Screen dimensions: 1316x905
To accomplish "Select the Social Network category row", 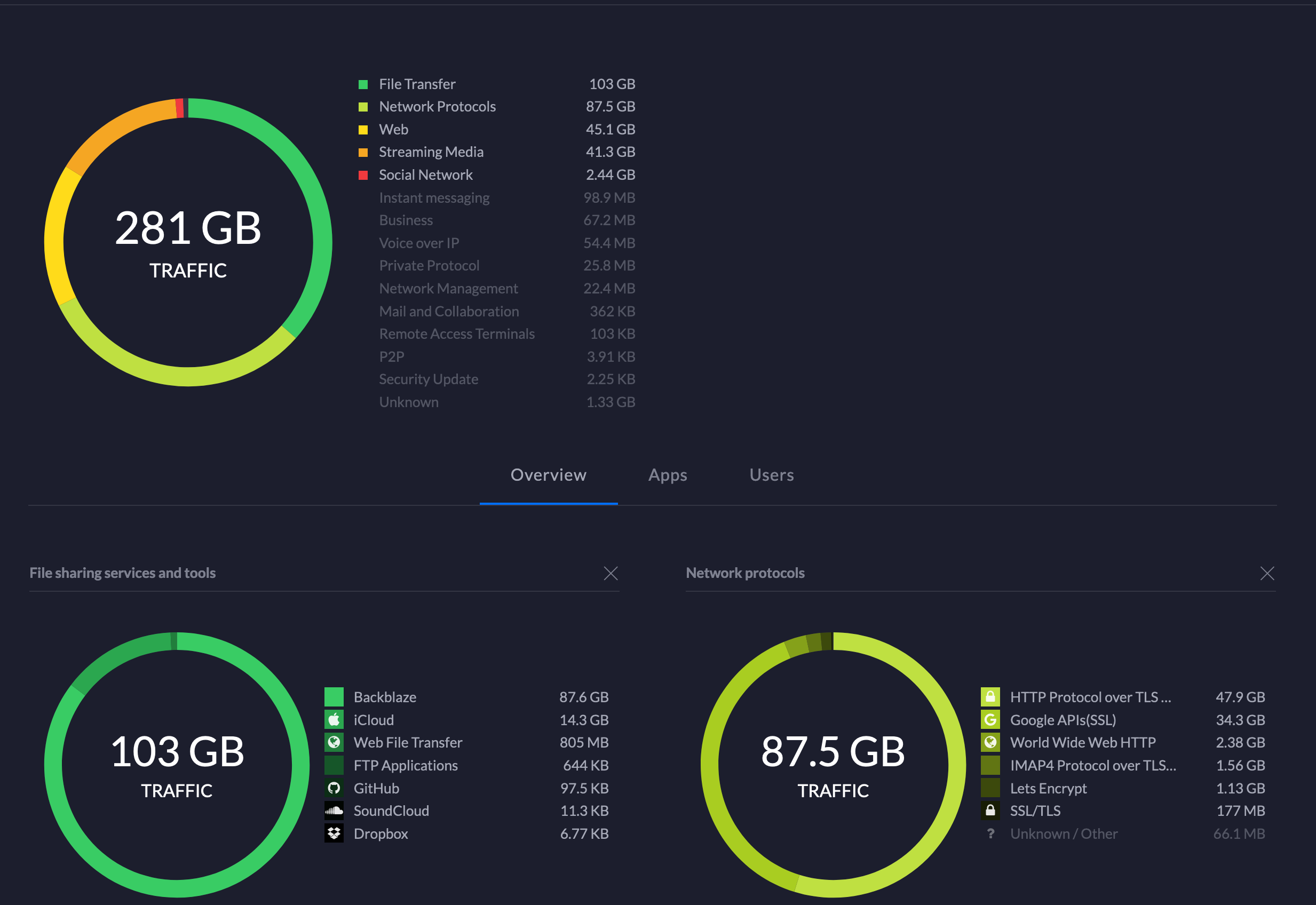I will [425, 174].
